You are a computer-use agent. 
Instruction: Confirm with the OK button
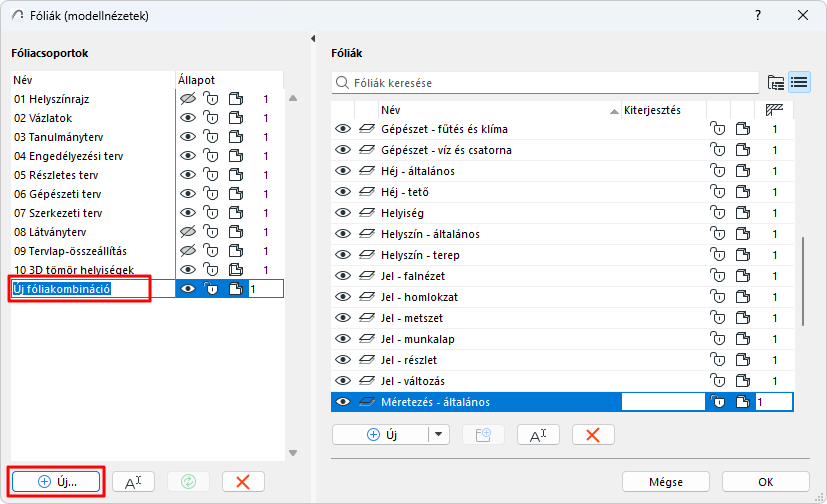pos(765,481)
